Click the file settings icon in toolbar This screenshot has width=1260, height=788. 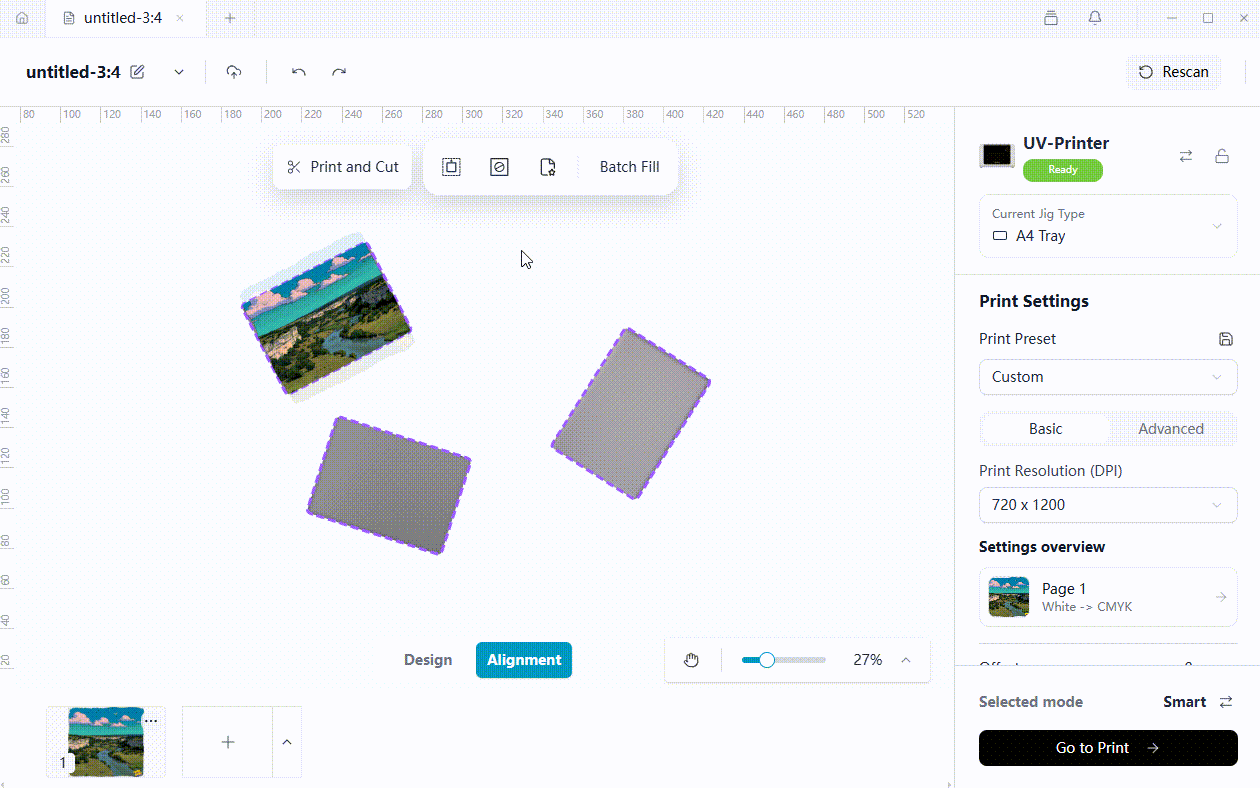click(x=548, y=167)
